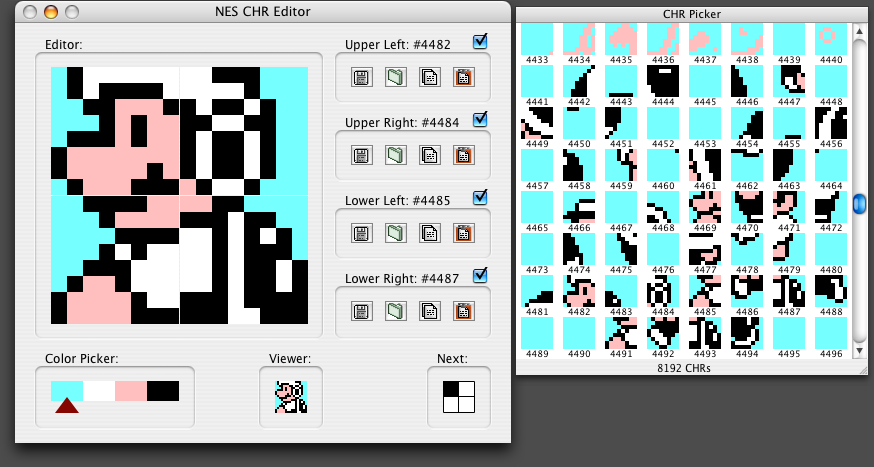The image size is (874, 467).
Task: Select CHR tile 4486 in CHR Picker
Action: tap(747, 291)
